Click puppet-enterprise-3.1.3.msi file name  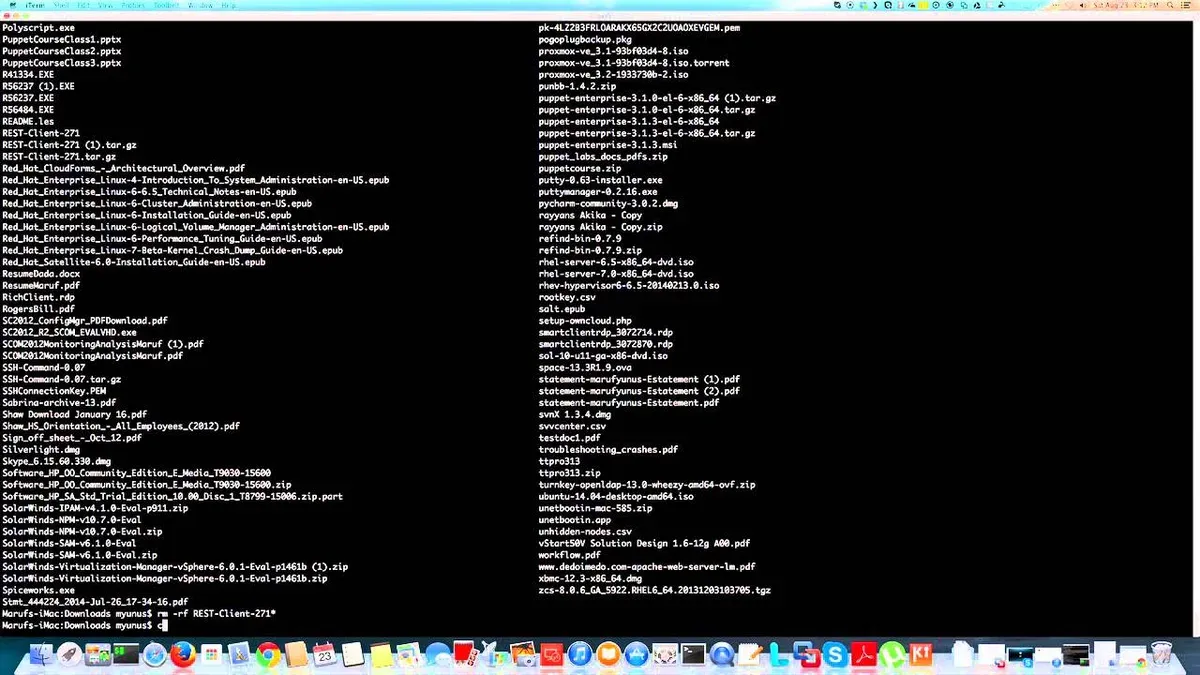pyautogui.click(x=608, y=145)
